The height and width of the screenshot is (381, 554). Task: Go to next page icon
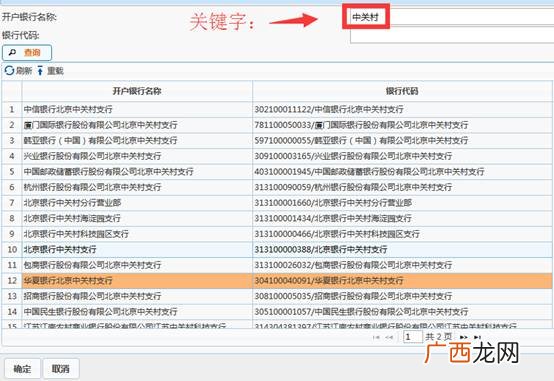[x=464, y=338]
